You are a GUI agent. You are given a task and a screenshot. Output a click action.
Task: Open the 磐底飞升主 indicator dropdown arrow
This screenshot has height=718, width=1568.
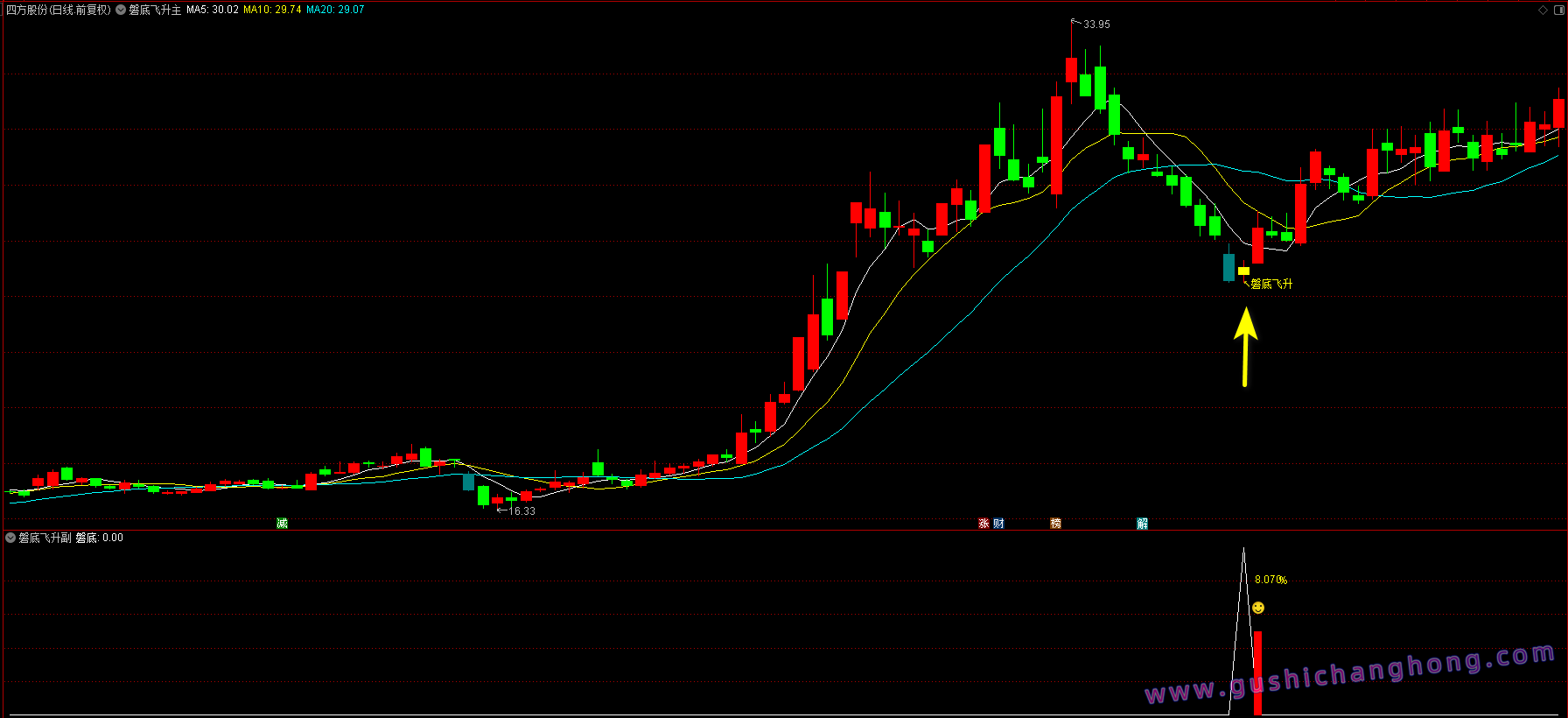tap(121, 11)
